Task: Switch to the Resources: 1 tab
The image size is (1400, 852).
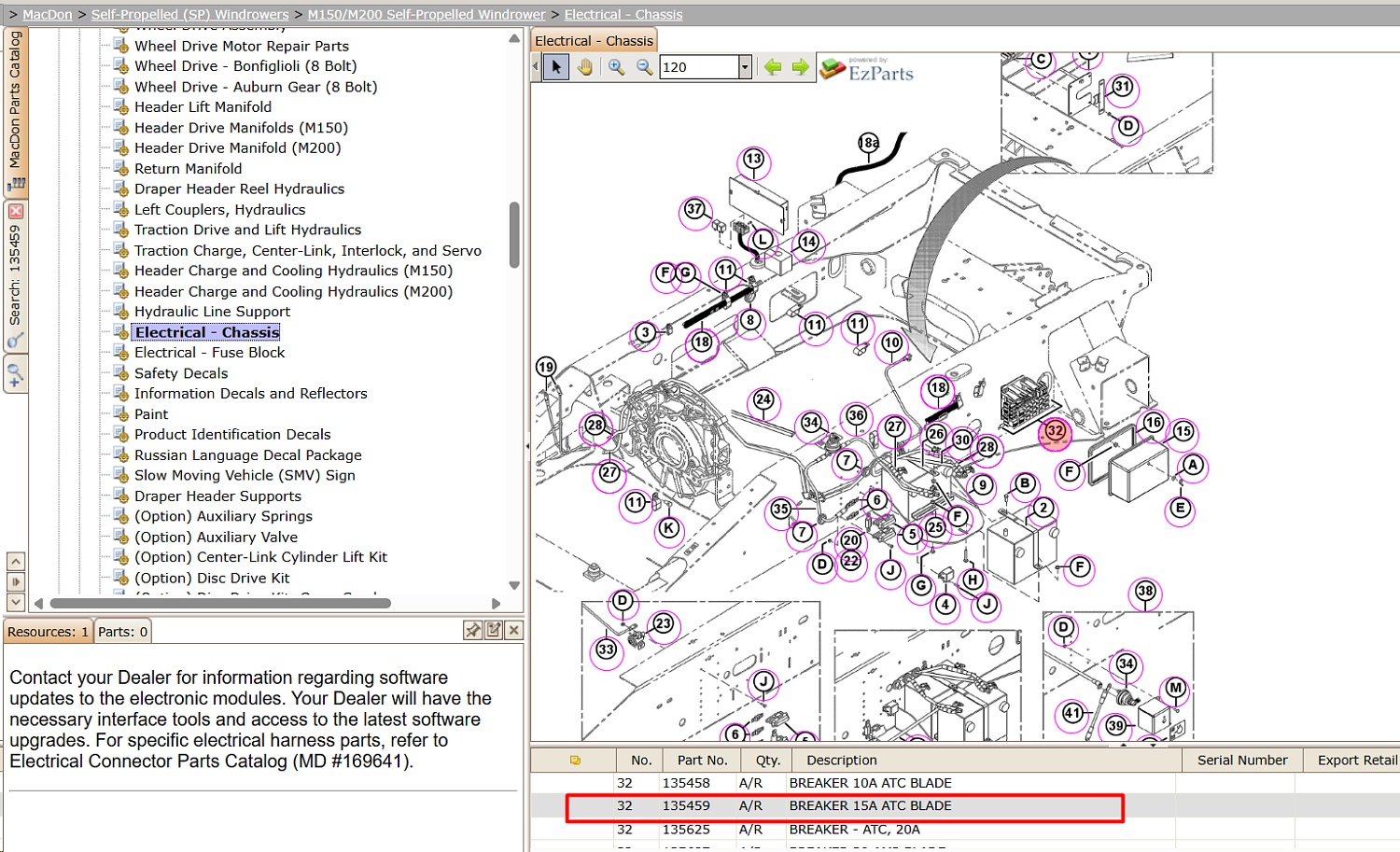Action: tap(48, 632)
